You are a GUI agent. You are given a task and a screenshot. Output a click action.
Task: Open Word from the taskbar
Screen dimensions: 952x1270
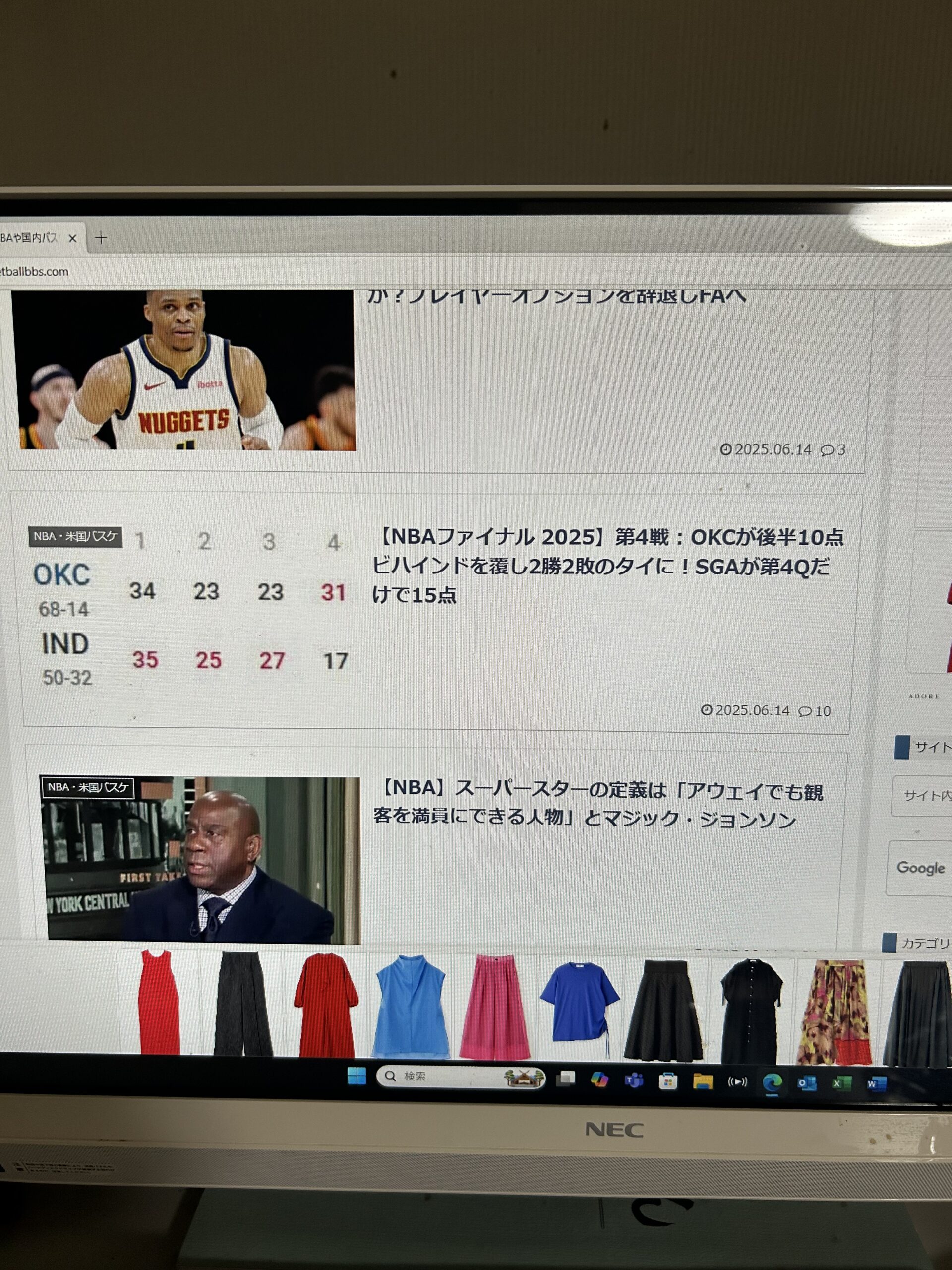[x=876, y=1084]
